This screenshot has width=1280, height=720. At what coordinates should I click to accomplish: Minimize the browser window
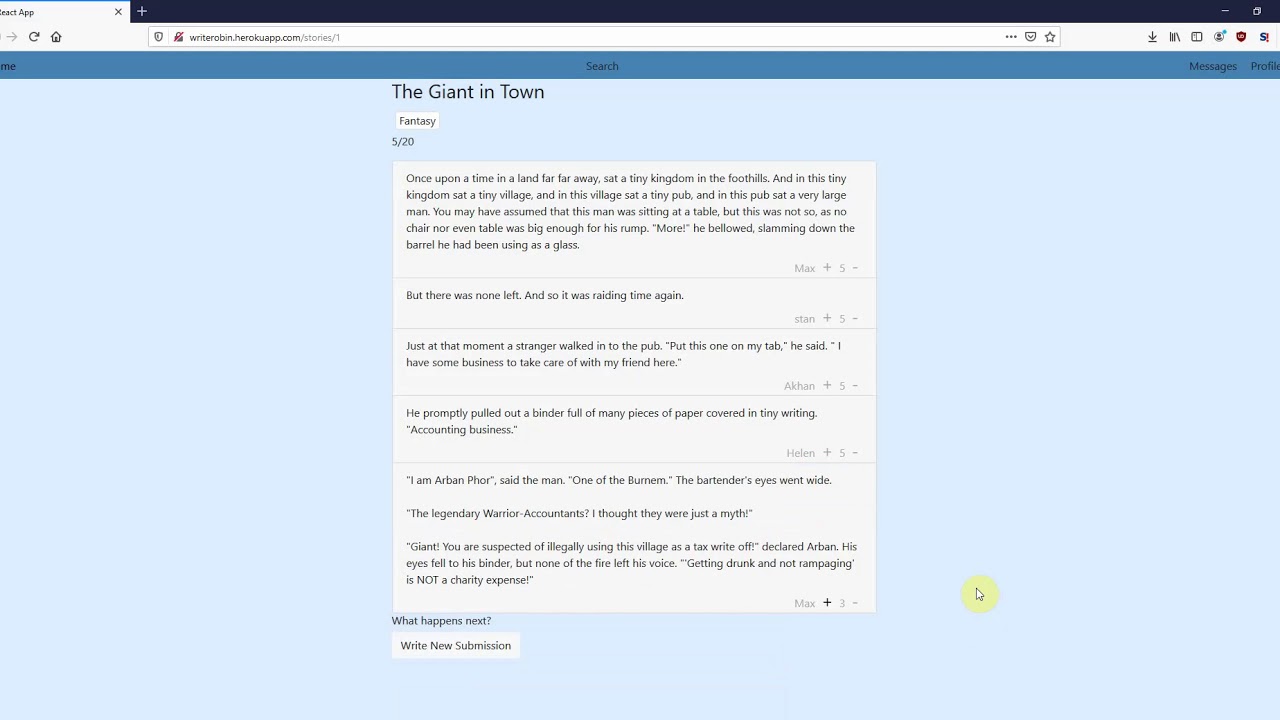click(1225, 11)
